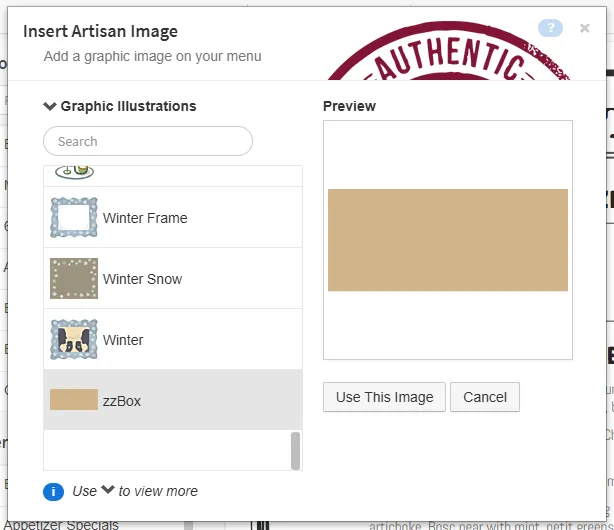This screenshot has height=530, width=614.
Task: Focus the Search input field
Action: click(x=148, y=141)
